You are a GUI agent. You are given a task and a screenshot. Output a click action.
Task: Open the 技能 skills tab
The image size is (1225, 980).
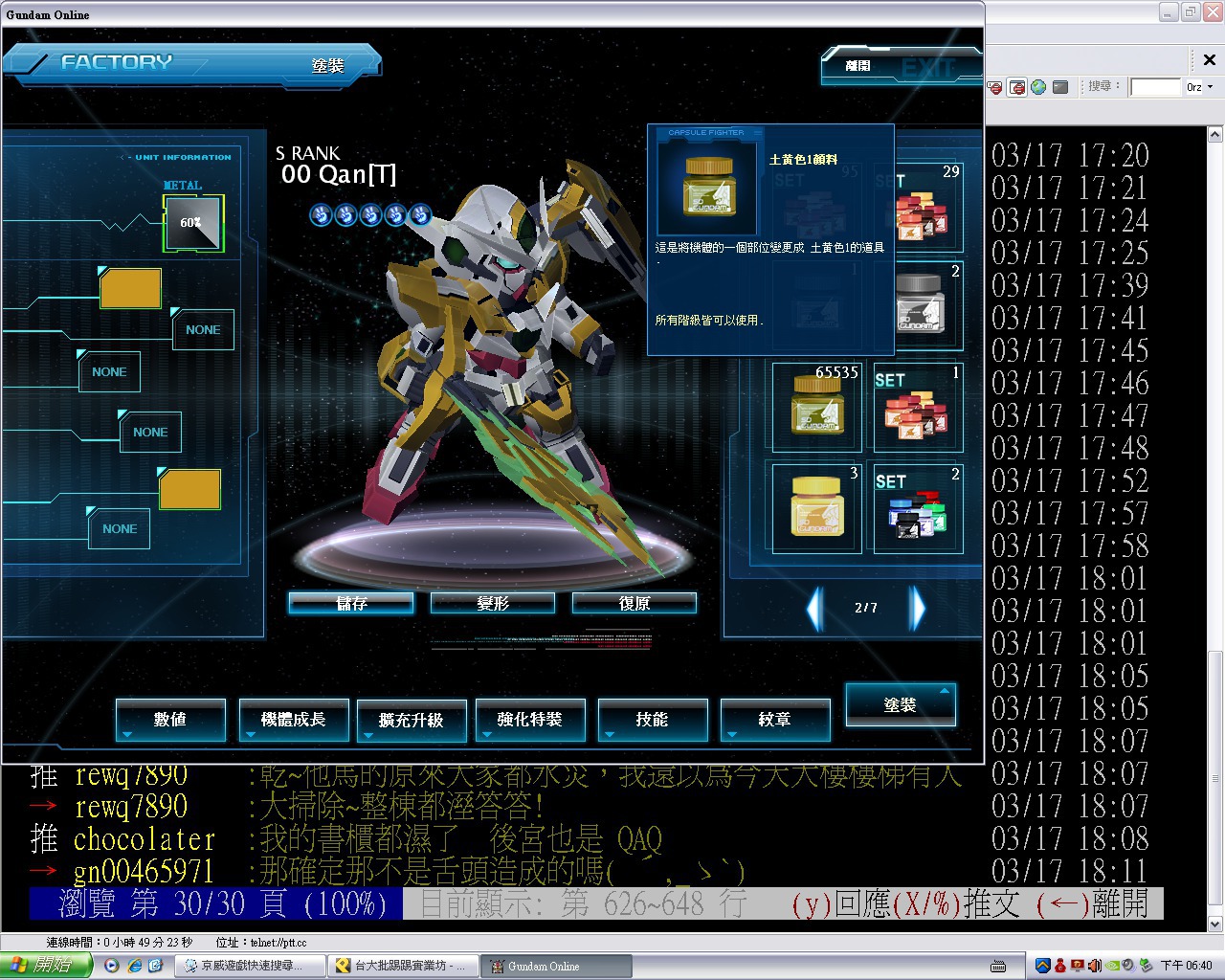[652, 720]
